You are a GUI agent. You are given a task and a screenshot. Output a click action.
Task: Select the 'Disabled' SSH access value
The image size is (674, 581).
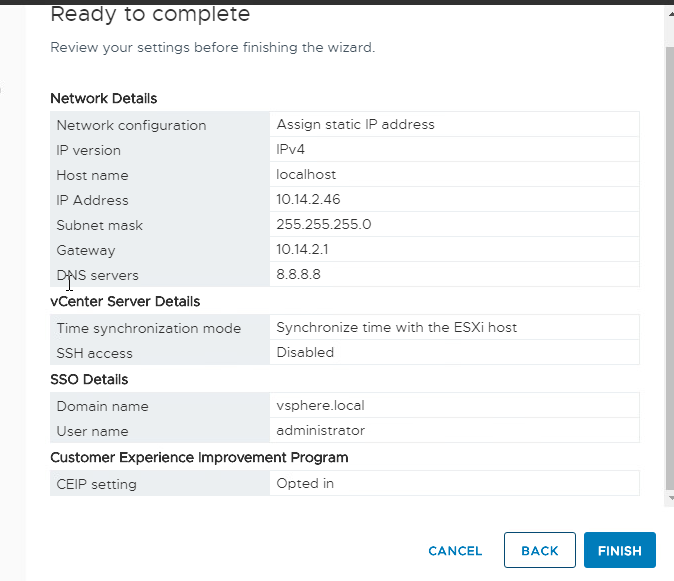pos(305,352)
